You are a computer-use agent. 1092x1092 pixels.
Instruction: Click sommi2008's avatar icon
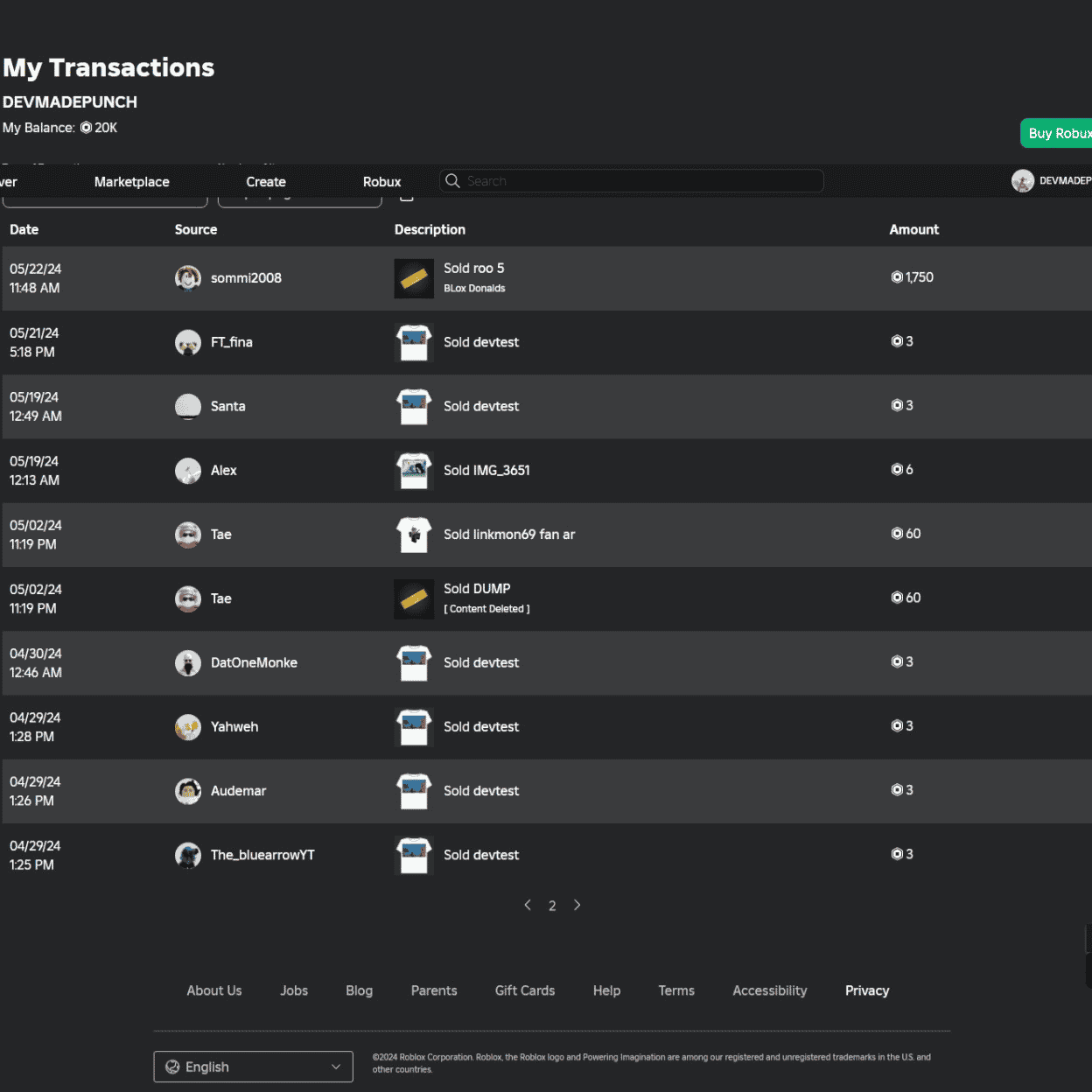188,278
